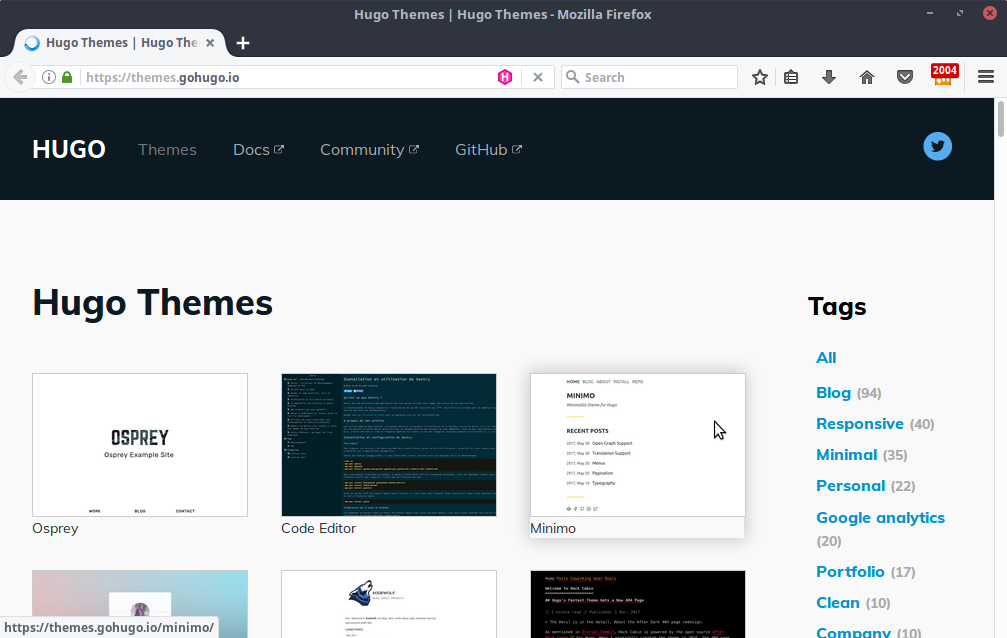The width and height of the screenshot is (1007, 638).
Task: Go to Firefox Home icon
Action: (x=867, y=77)
